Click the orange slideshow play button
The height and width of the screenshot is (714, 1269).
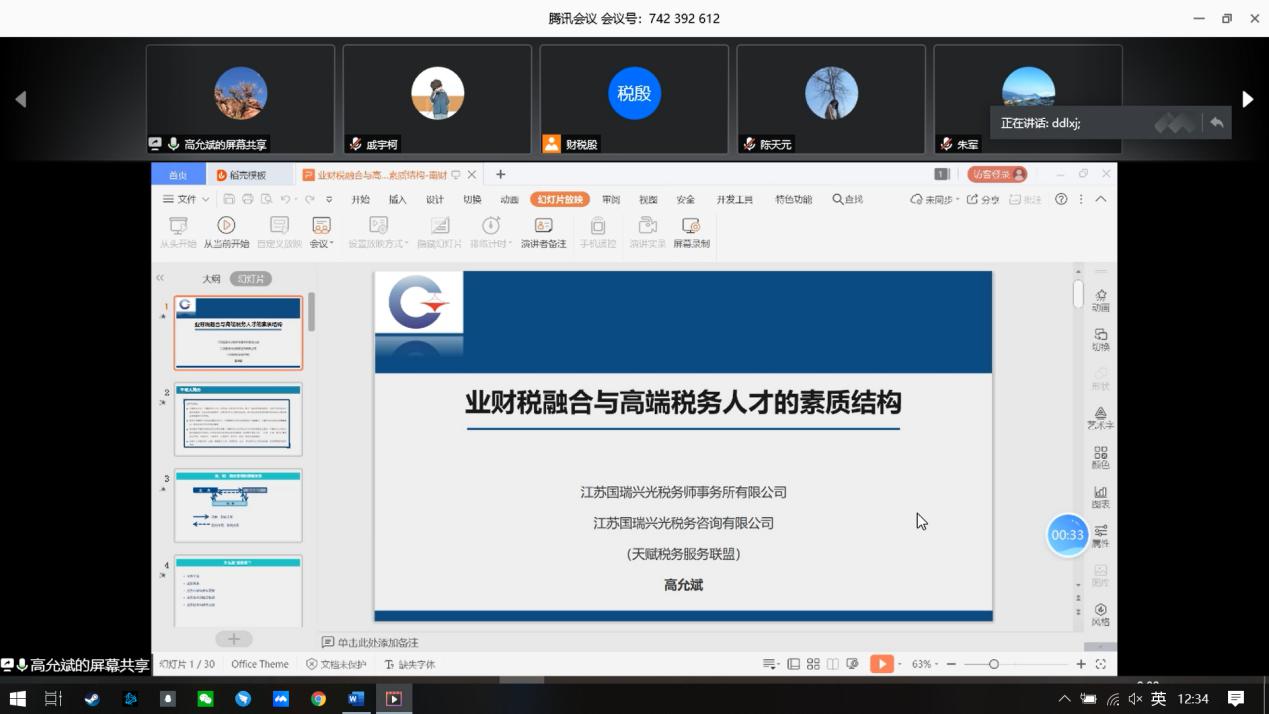[881, 664]
